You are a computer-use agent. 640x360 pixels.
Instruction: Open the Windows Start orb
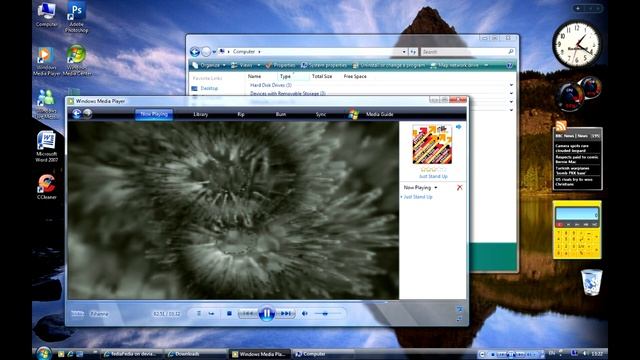43,353
